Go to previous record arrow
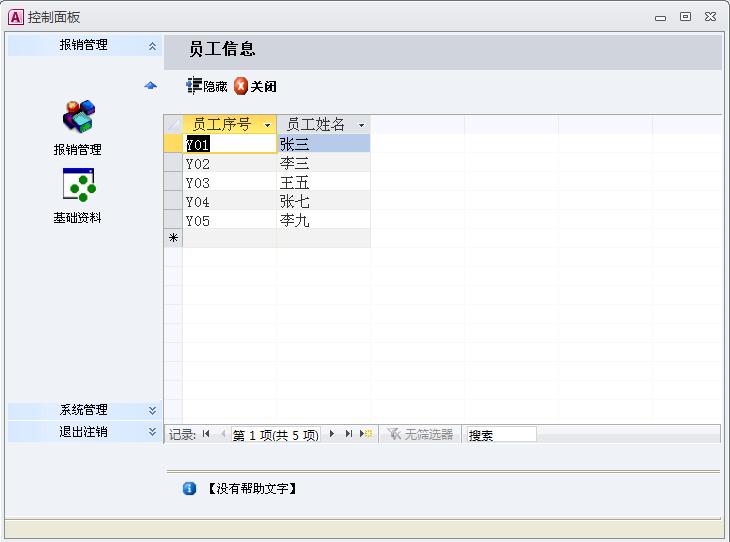This screenshot has height=542, width=730. pyautogui.click(x=223, y=434)
